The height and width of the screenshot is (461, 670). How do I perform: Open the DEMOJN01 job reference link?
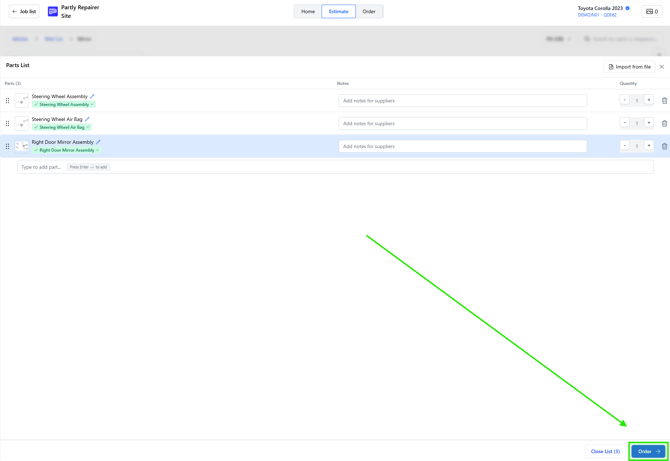pyautogui.click(x=597, y=15)
